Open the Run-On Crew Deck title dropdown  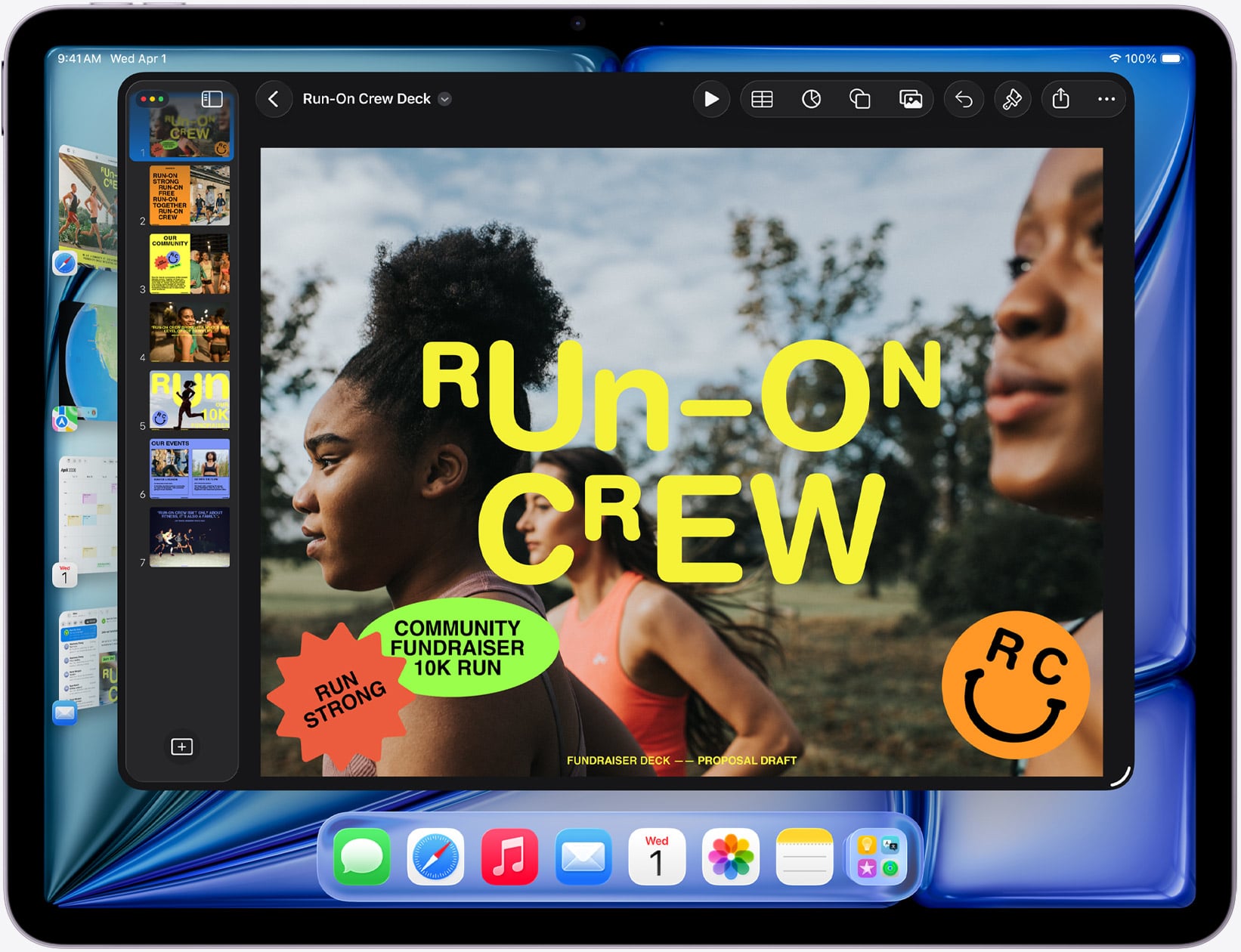(x=444, y=99)
